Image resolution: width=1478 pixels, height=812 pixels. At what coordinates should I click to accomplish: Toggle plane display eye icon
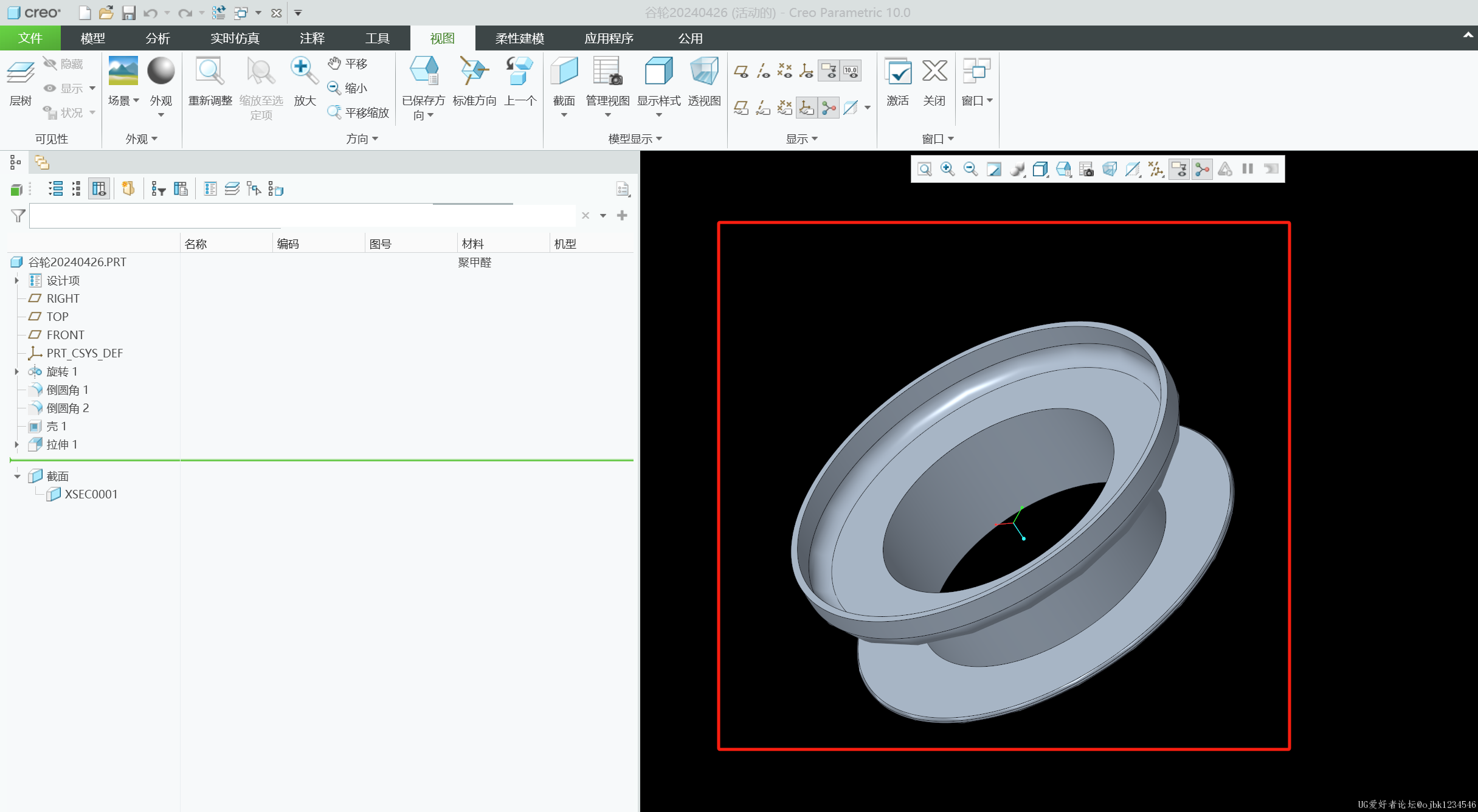[741, 71]
